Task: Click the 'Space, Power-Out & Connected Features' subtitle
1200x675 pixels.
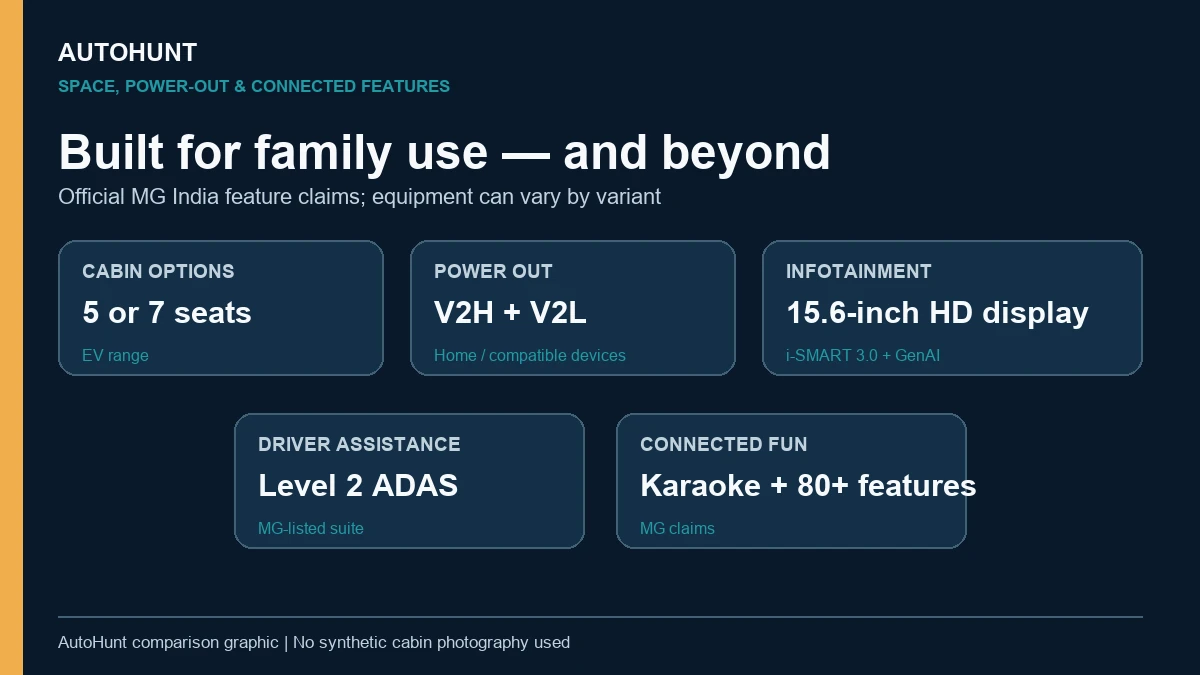Action: (254, 87)
